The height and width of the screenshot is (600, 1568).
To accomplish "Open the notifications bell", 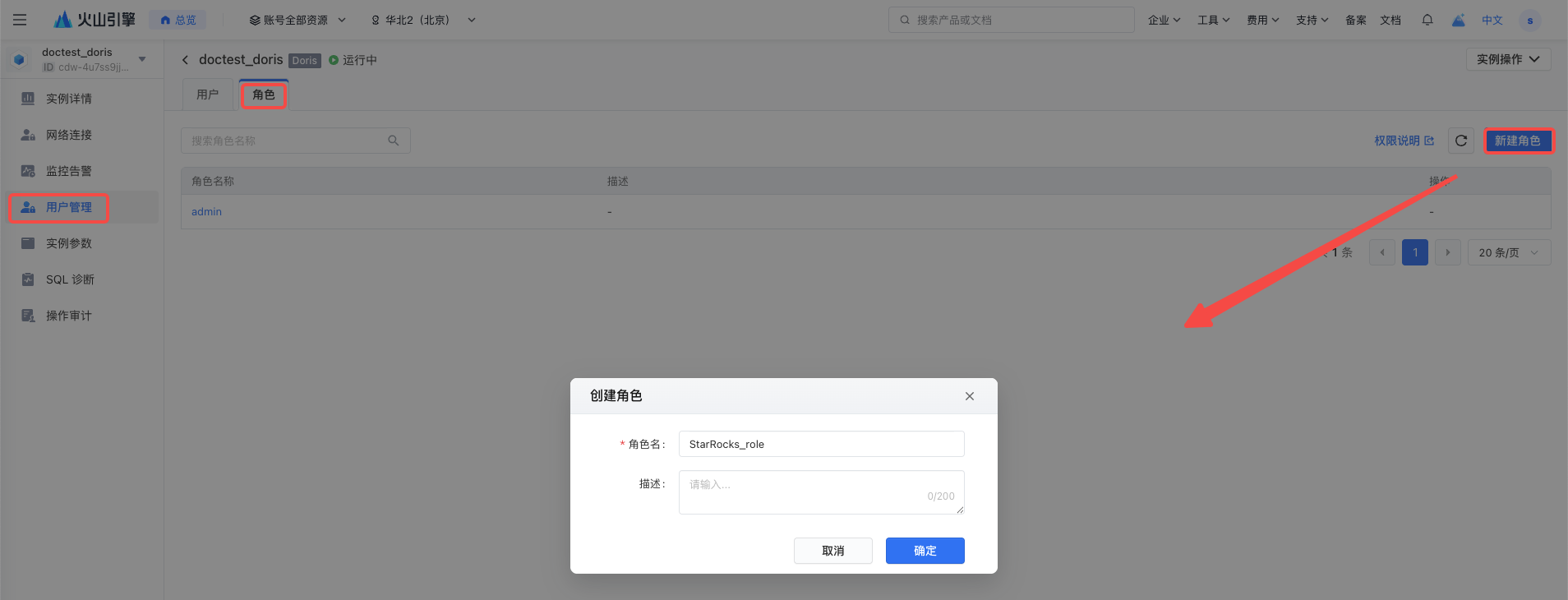I will click(1427, 20).
